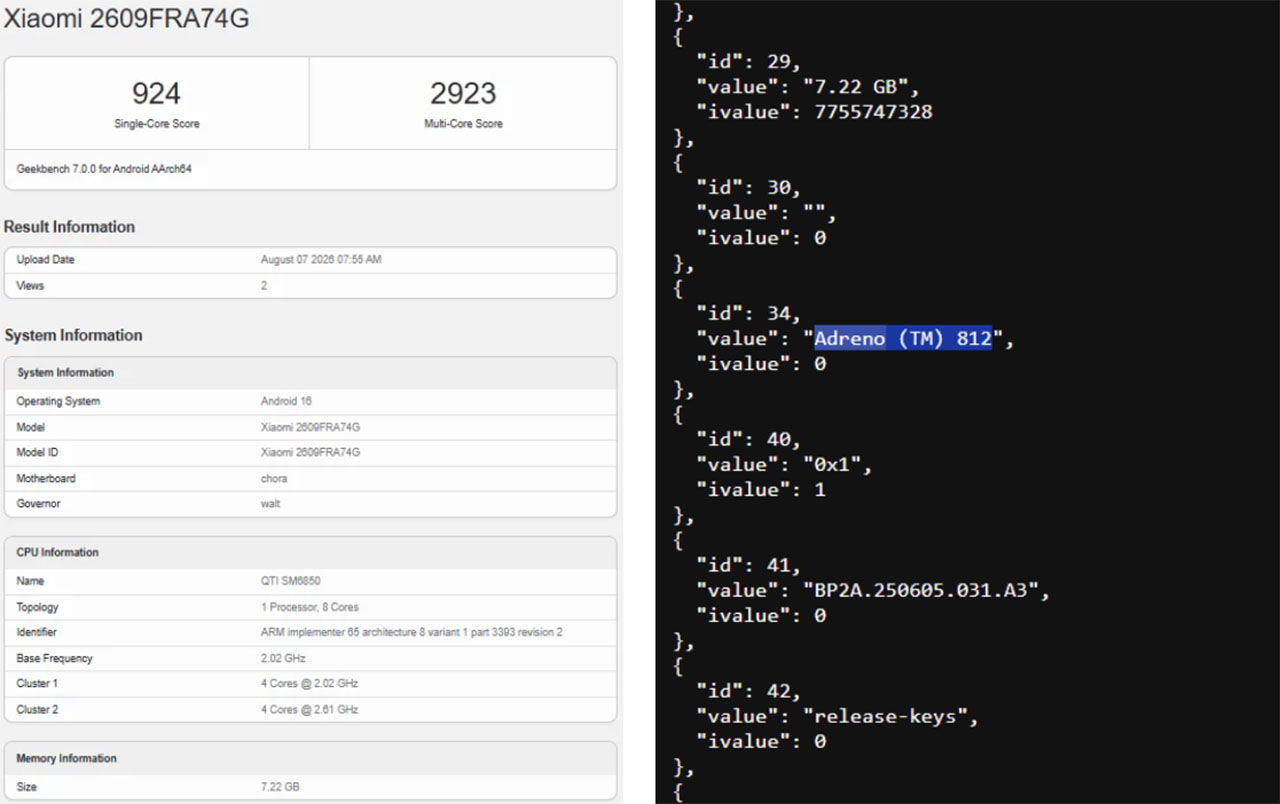Select "4 Cores @ 2.02 GHz" value
The image size is (1280, 804).
(309, 684)
